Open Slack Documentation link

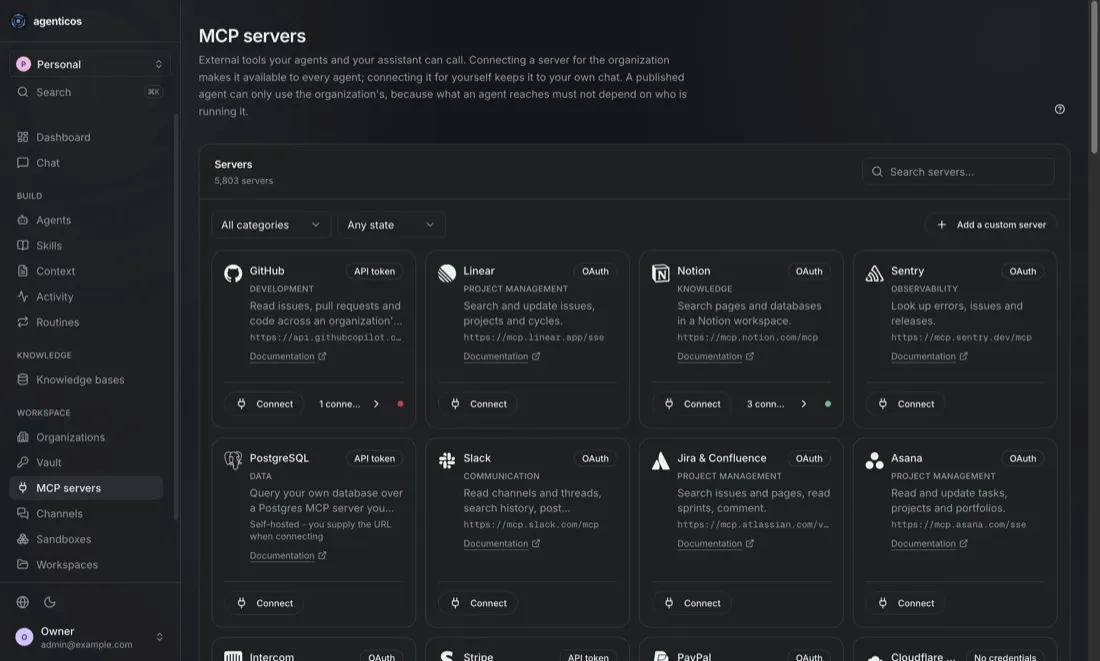502,544
